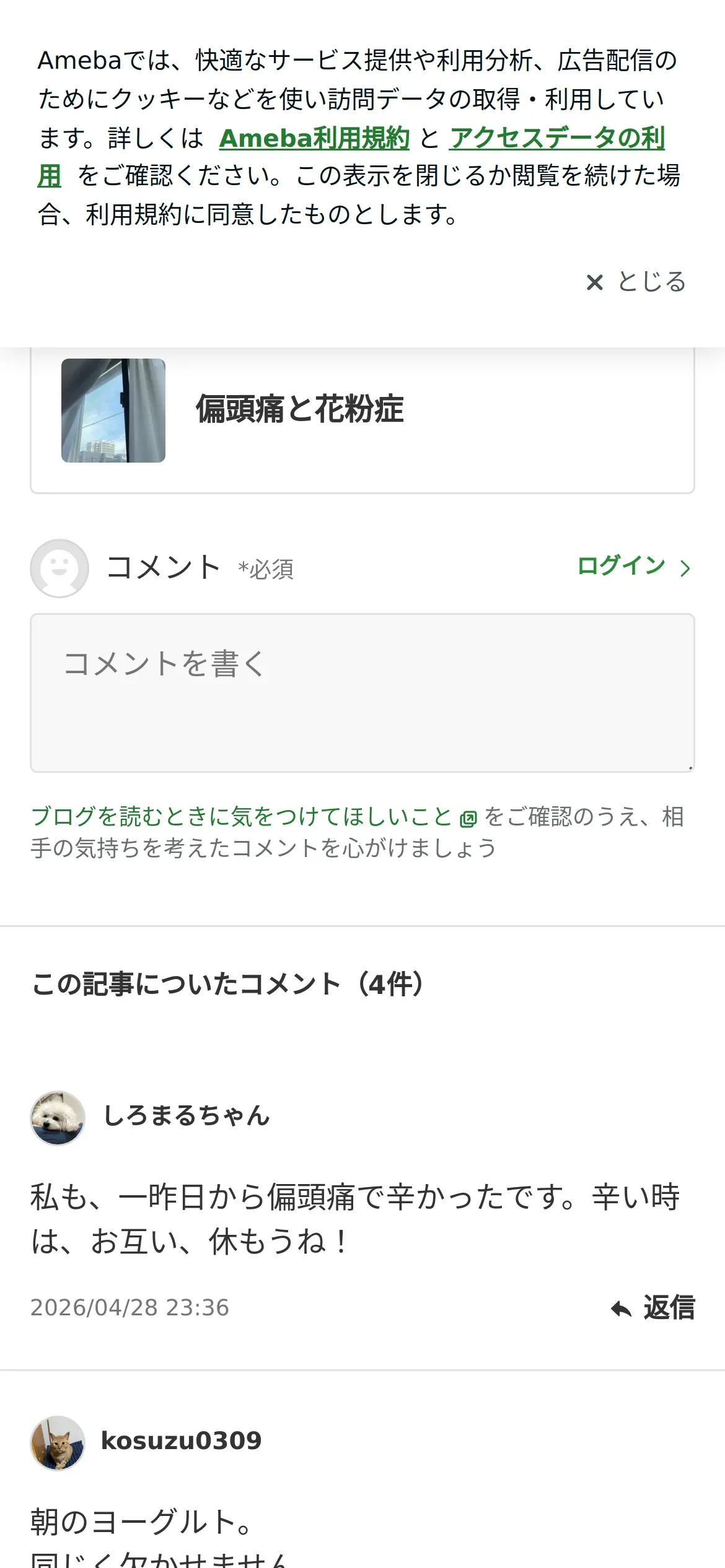This screenshot has width=725, height=1568.
Task: Click the とじる close text
Action: tap(651, 282)
